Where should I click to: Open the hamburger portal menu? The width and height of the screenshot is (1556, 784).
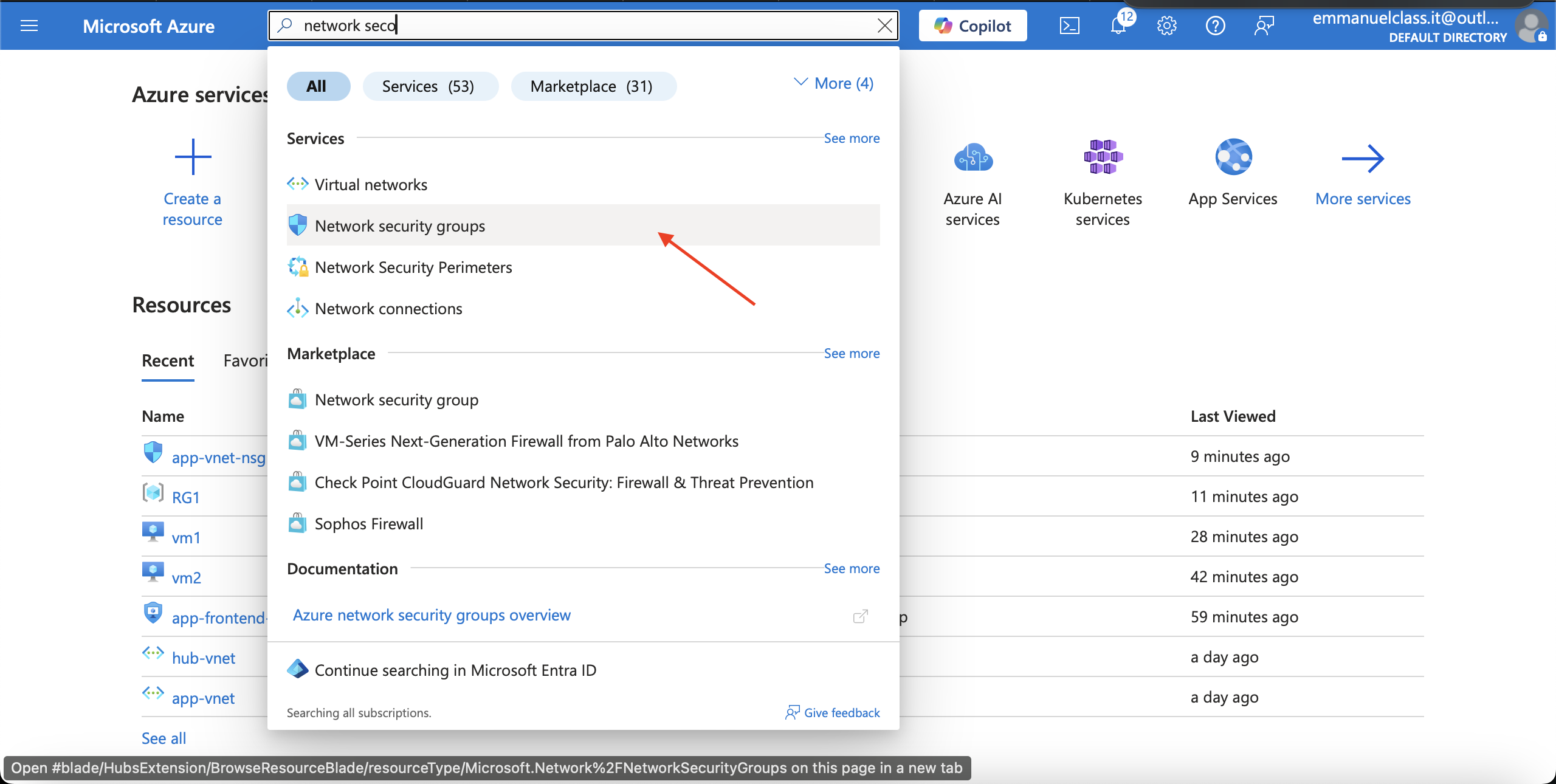pyautogui.click(x=29, y=26)
